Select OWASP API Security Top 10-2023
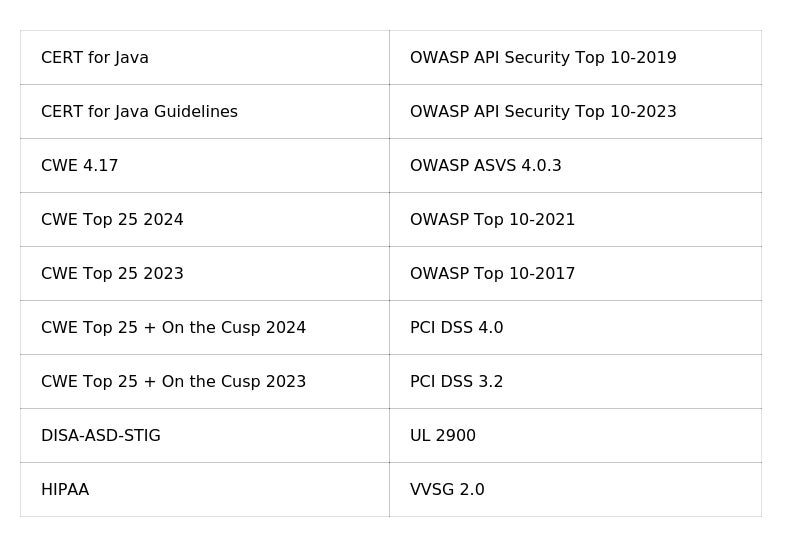Screen dimensions: 800x547 [x=543, y=112]
